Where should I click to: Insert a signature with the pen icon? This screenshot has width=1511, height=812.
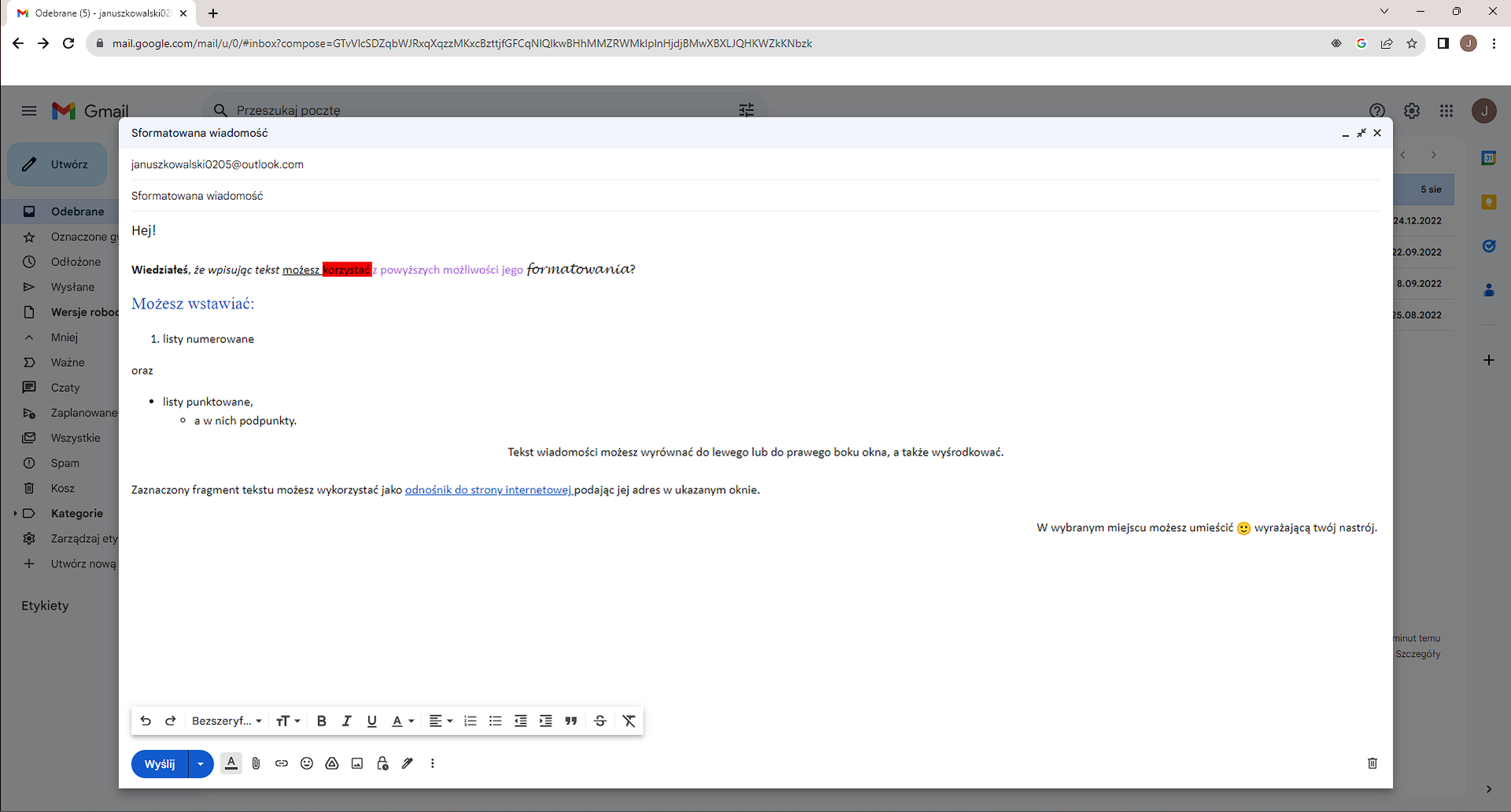[408, 763]
